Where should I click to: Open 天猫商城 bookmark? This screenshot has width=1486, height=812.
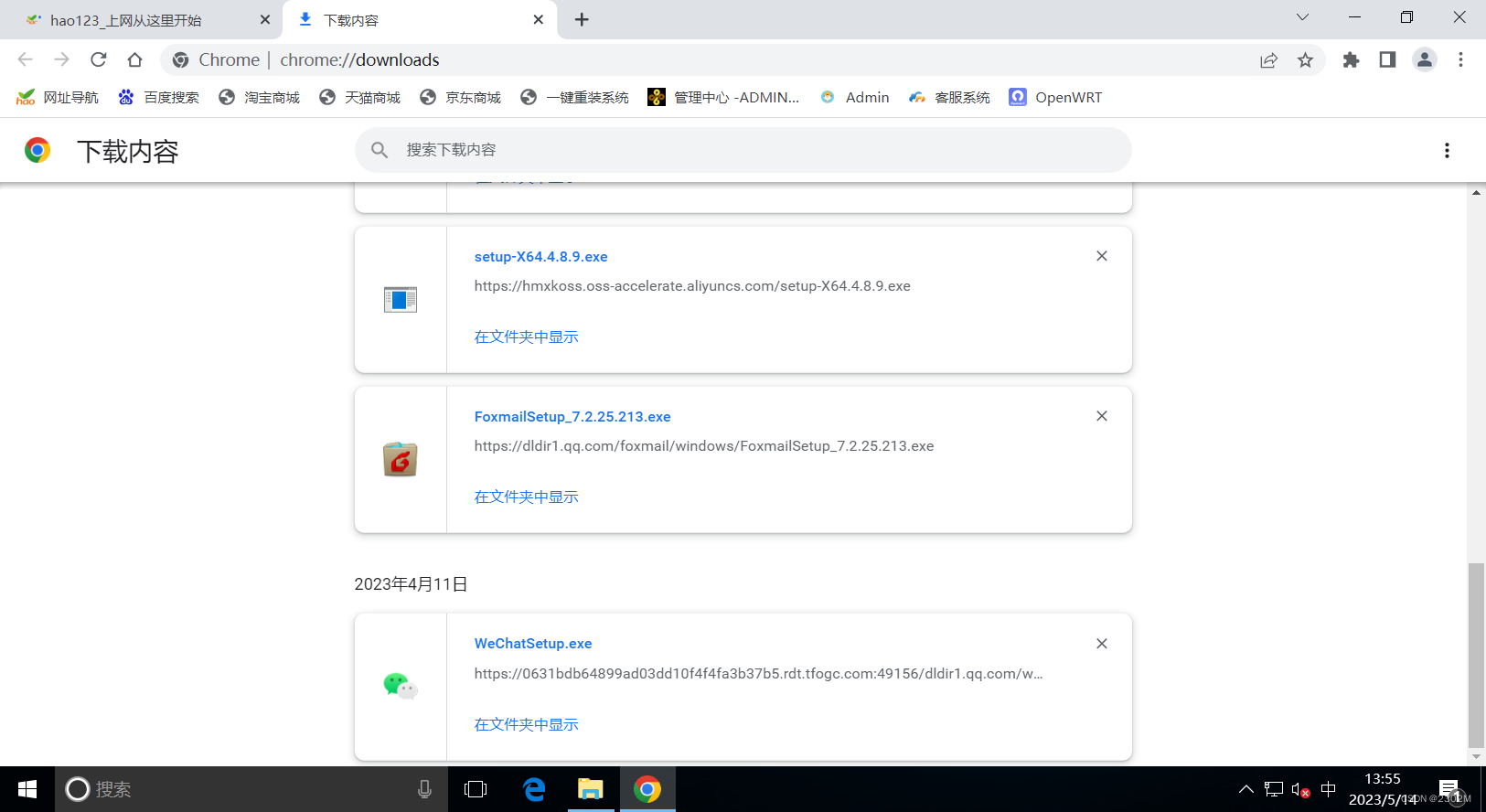point(359,98)
